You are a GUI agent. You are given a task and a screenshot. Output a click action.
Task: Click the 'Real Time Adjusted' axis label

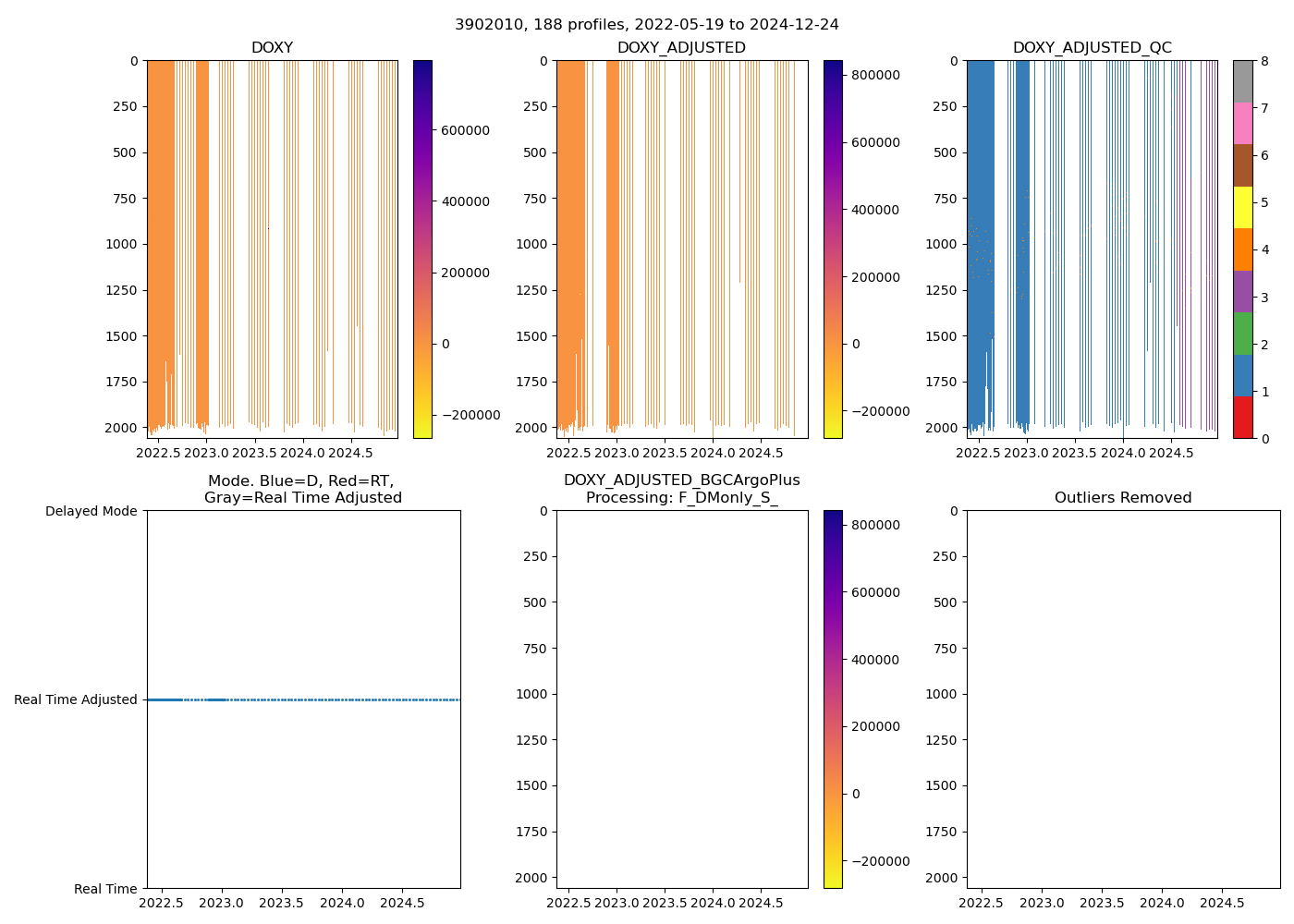pyautogui.click(x=75, y=700)
